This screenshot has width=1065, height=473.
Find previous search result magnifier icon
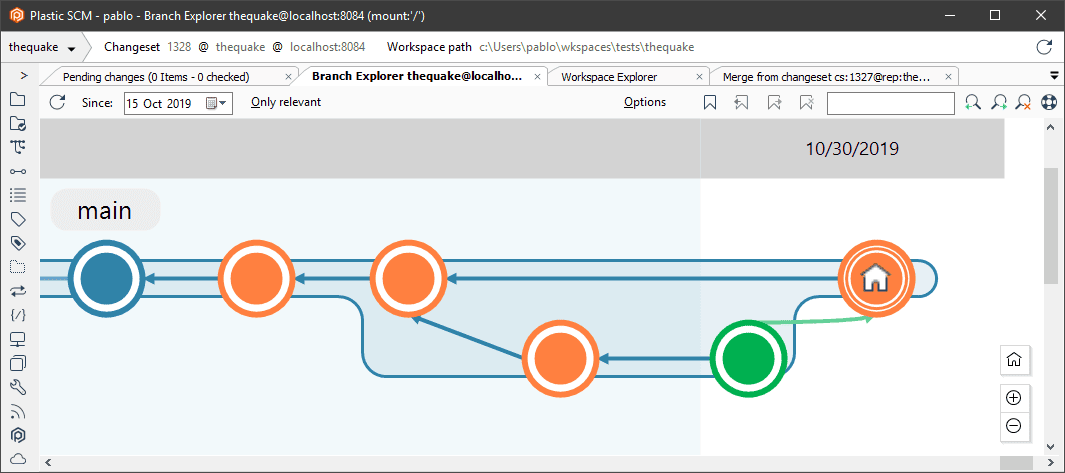point(973,103)
